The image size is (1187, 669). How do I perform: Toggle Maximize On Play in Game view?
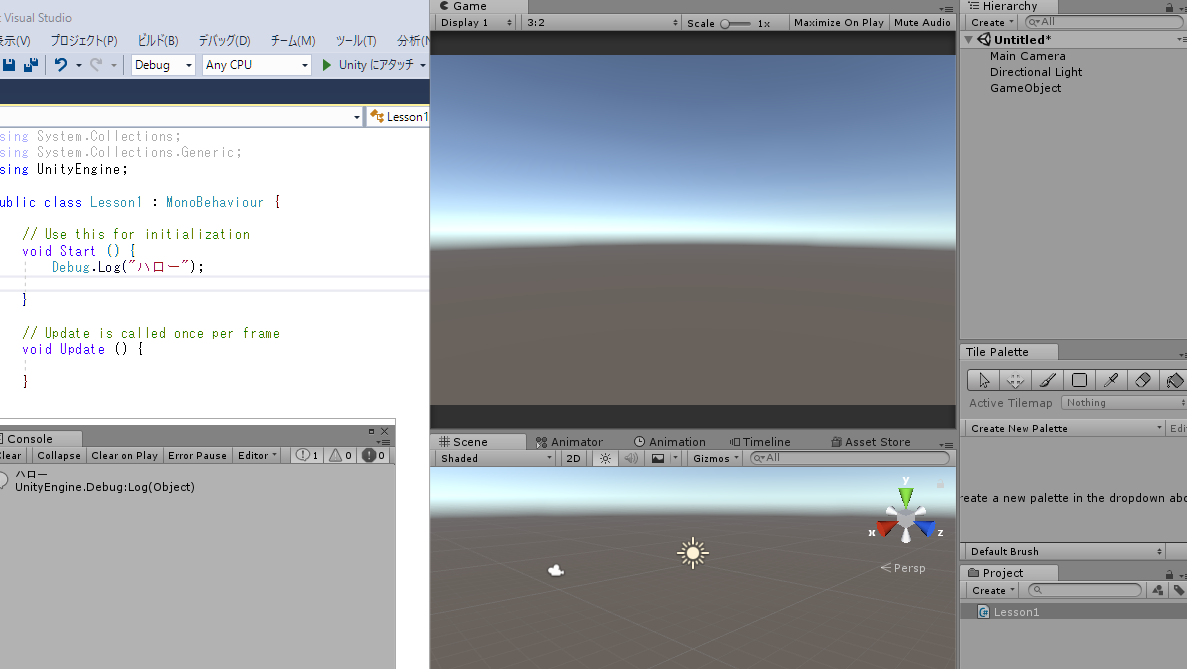pyautogui.click(x=839, y=23)
